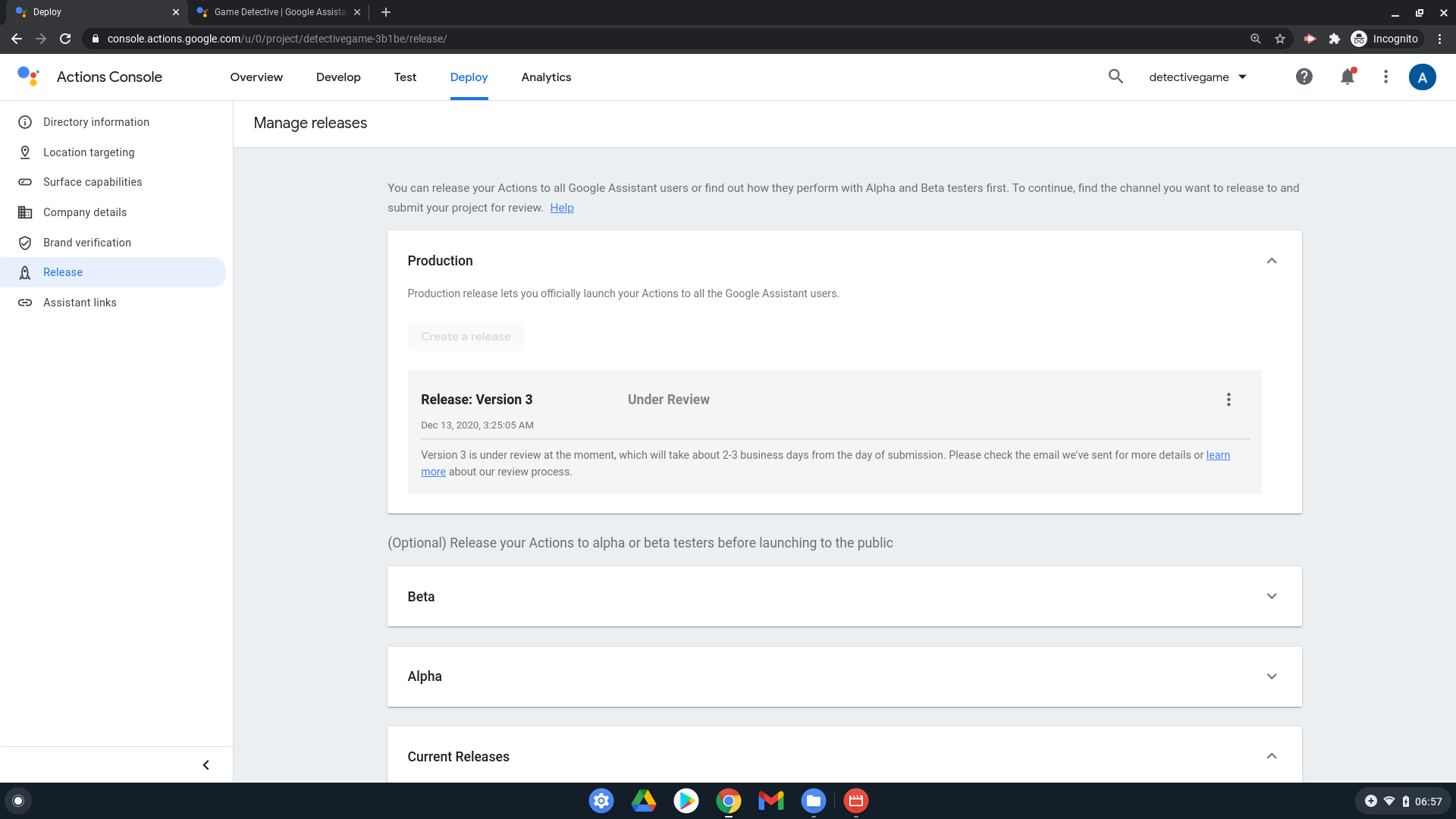Open the detectivegame project dropdown
The height and width of the screenshot is (819, 1456).
click(x=1198, y=77)
